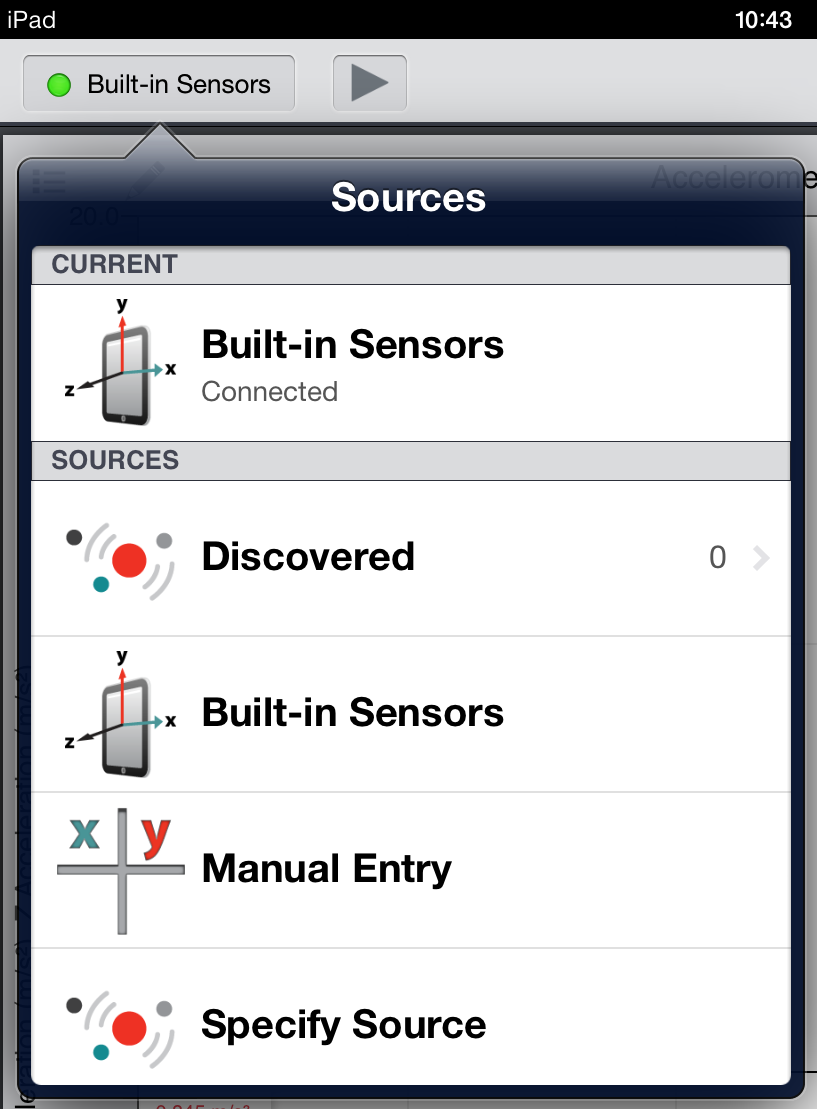
Task: Tap the dimmed pencil edit icon
Action: click(146, 180)
